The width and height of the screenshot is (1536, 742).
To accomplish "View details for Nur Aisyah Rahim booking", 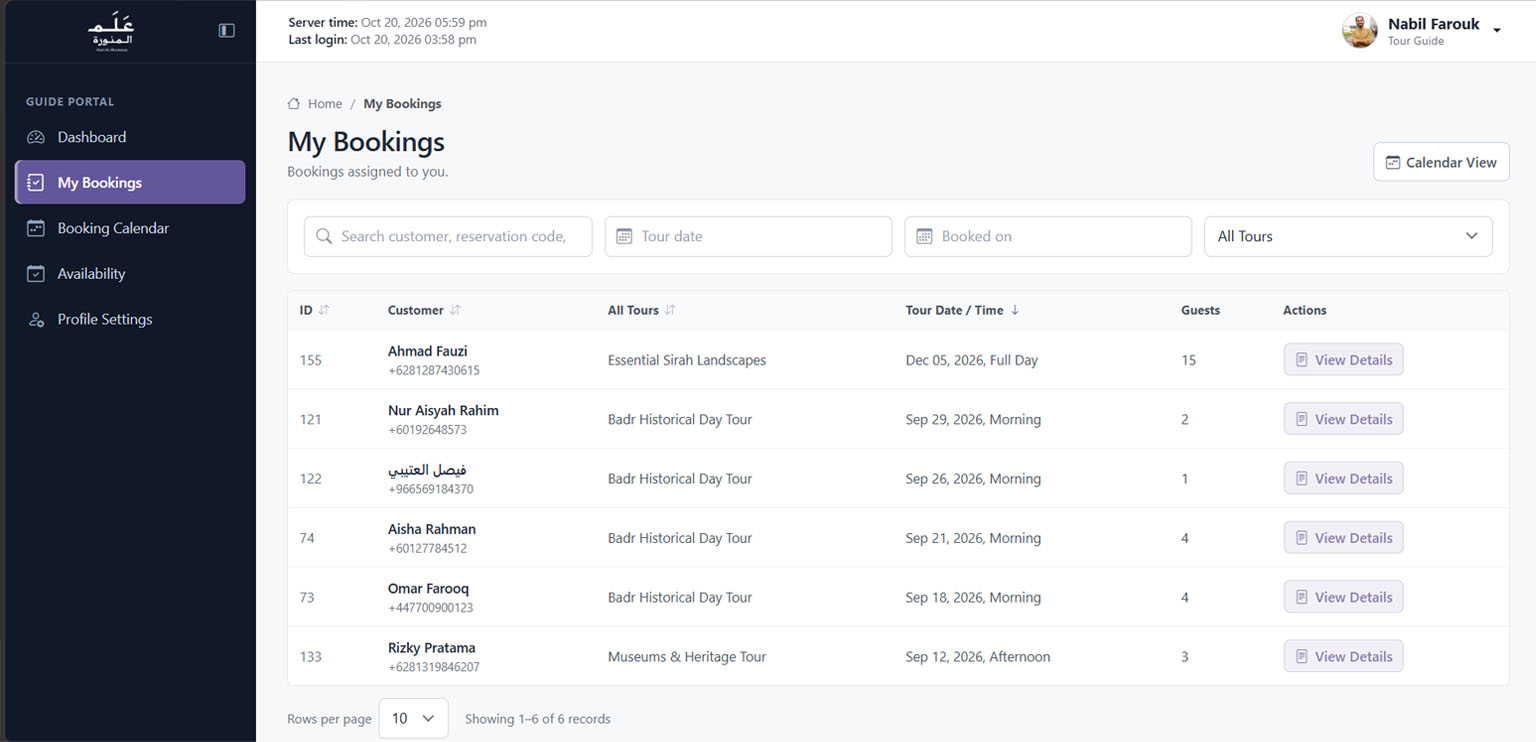I will tap(1343, 419).
